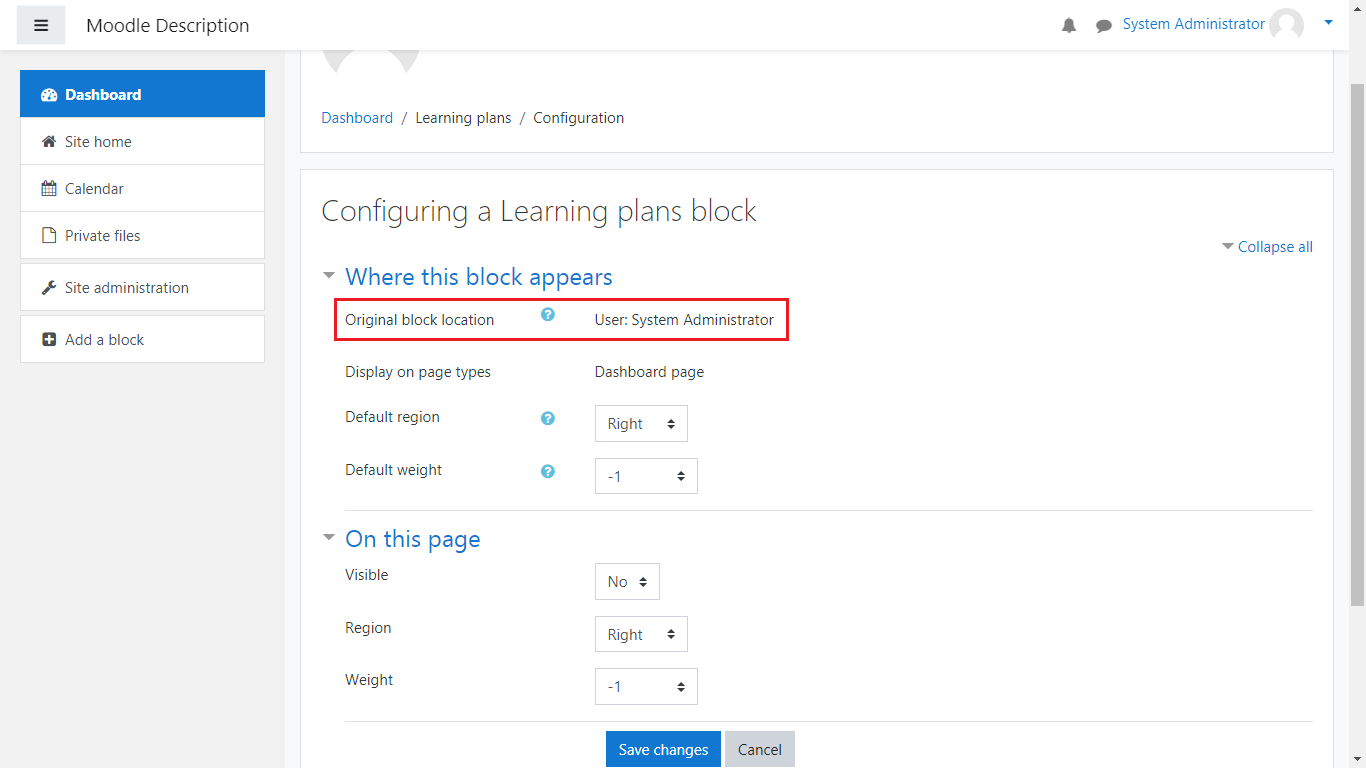Go to Site home in sidebar
1366x768 pixels.
[x=98, y=142]
